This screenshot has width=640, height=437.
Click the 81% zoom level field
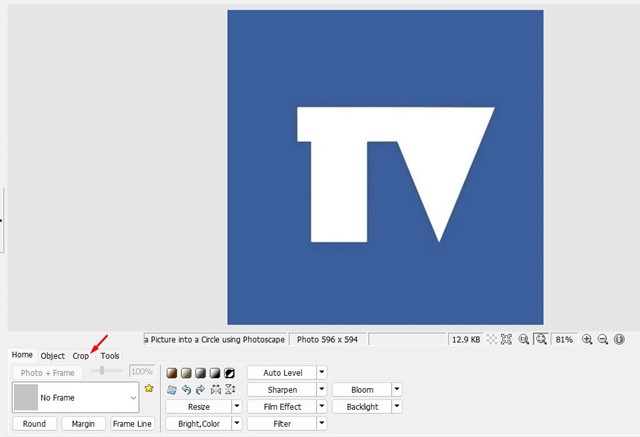(564, 339)
